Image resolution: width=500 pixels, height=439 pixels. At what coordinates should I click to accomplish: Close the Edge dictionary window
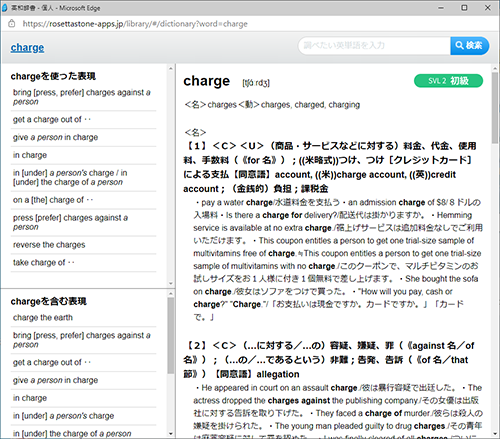point(487,8)
